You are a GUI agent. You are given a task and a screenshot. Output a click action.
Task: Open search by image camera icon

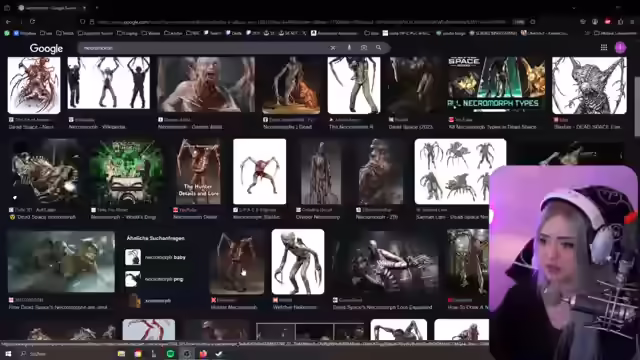pyautogui.click(x=364, y=48)
